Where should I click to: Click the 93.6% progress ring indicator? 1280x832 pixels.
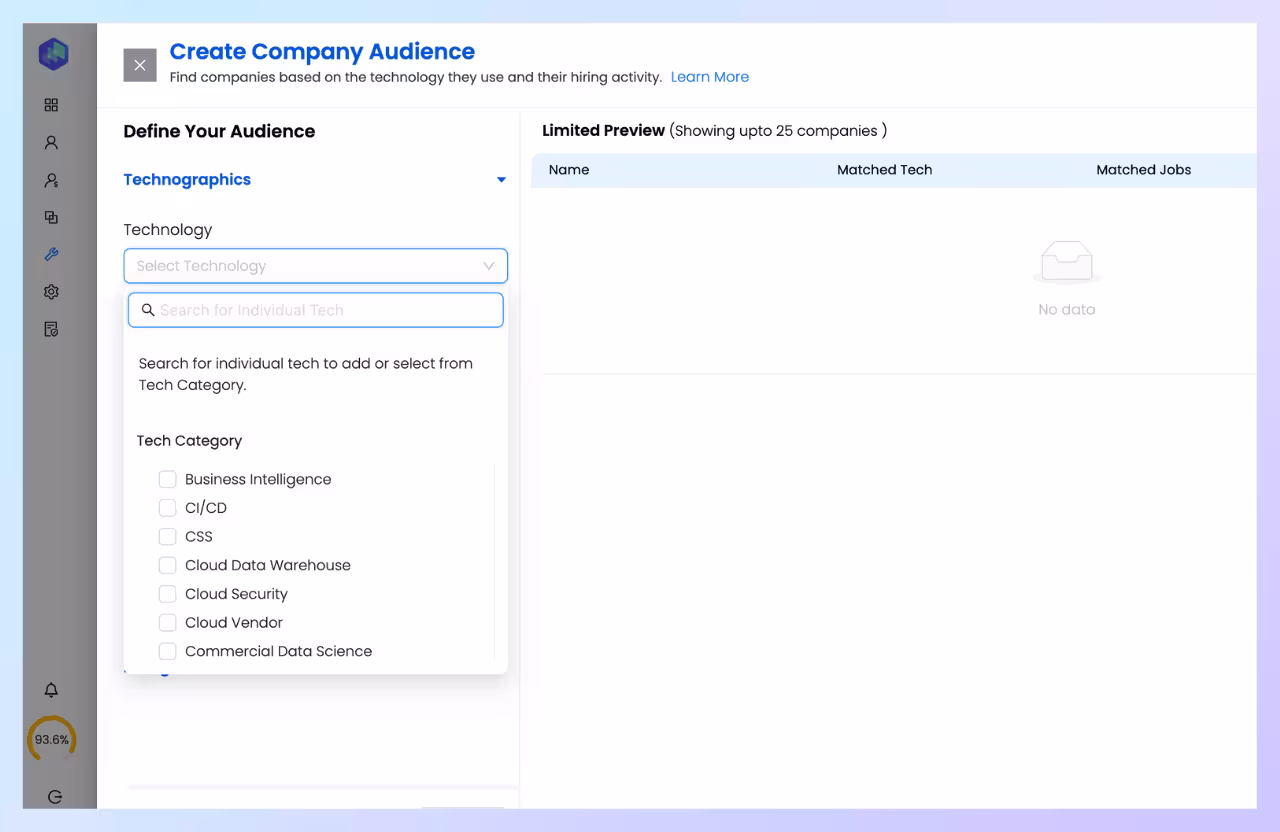(x=51, y=739)
